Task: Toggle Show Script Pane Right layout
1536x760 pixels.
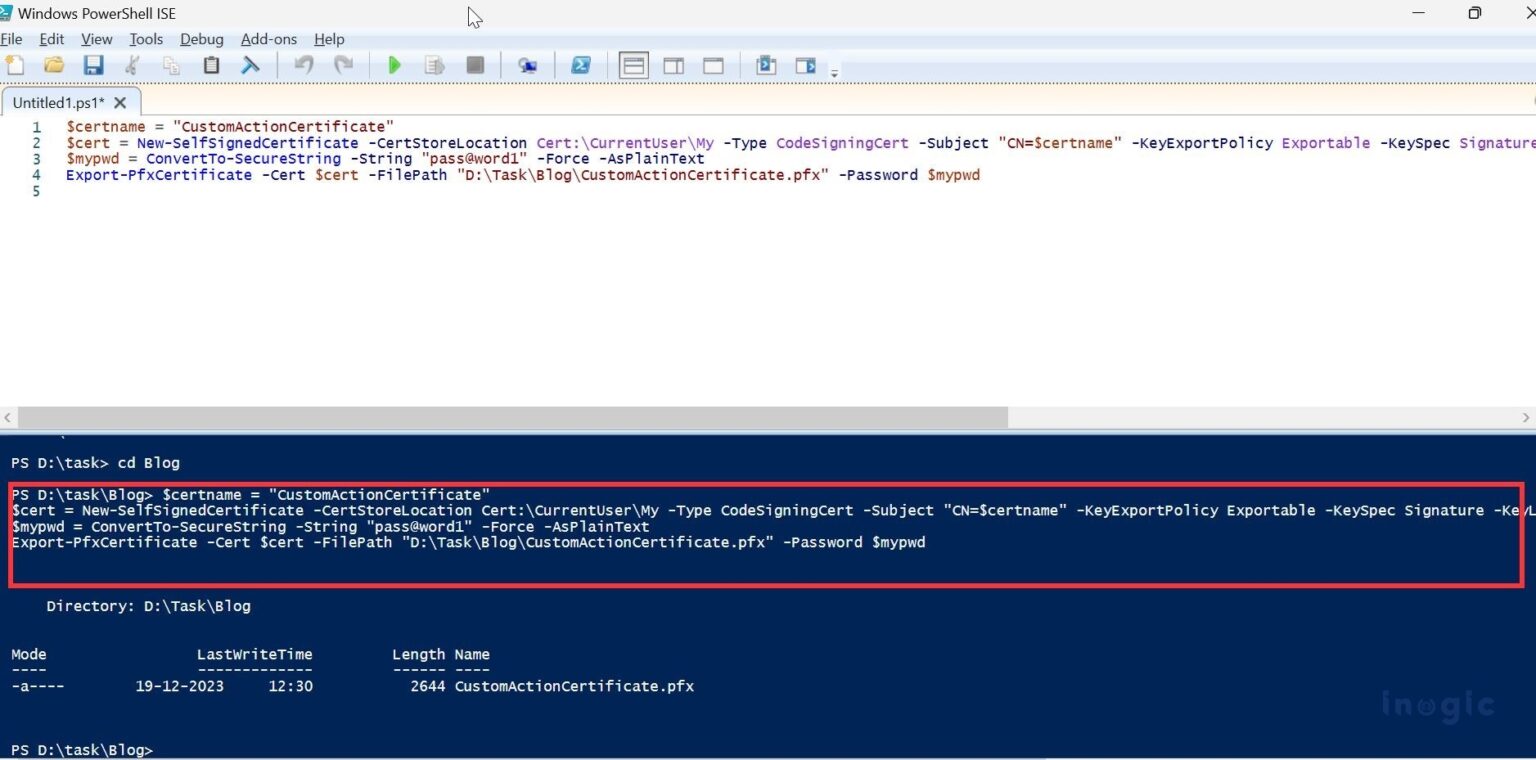Action: tap(673, 64)
